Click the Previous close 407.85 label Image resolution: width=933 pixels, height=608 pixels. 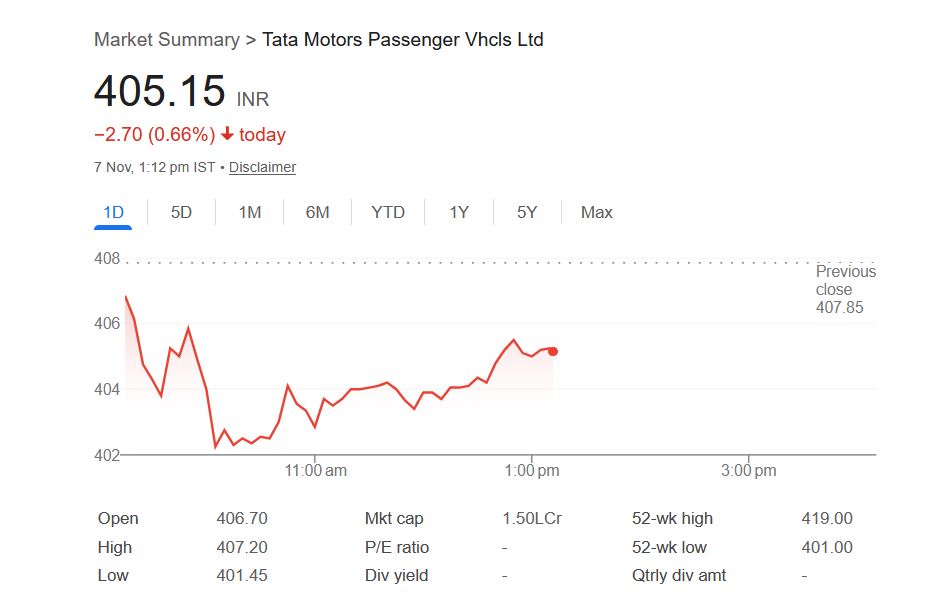click(x=845, y=289)
